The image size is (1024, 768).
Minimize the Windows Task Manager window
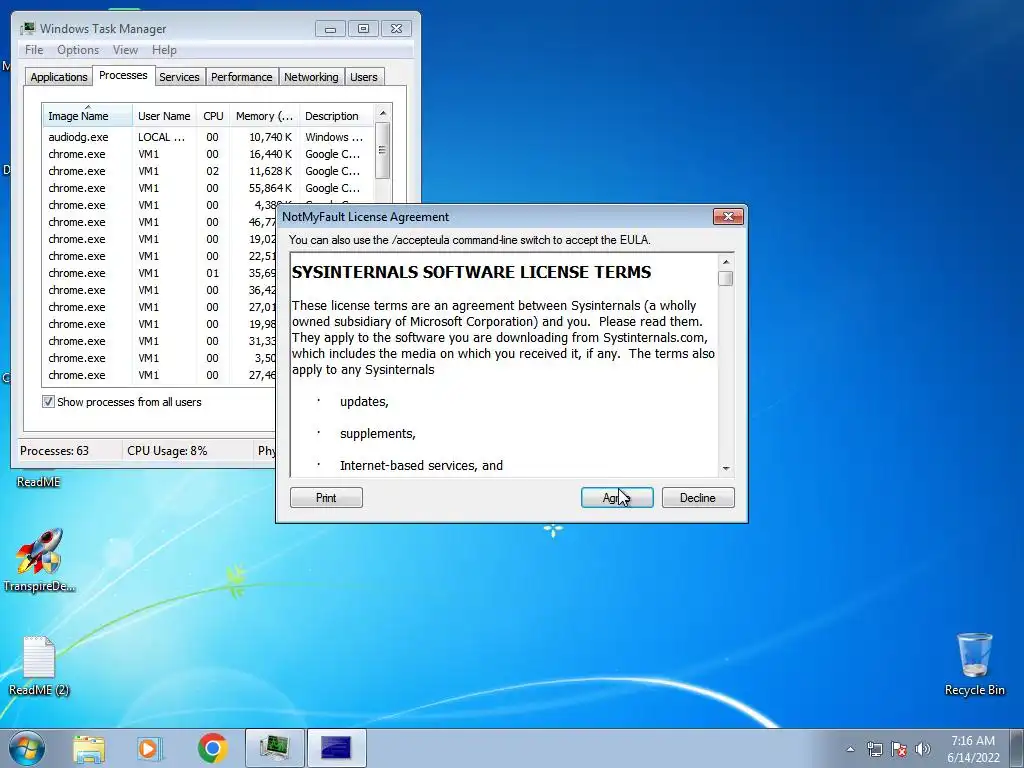330,29
